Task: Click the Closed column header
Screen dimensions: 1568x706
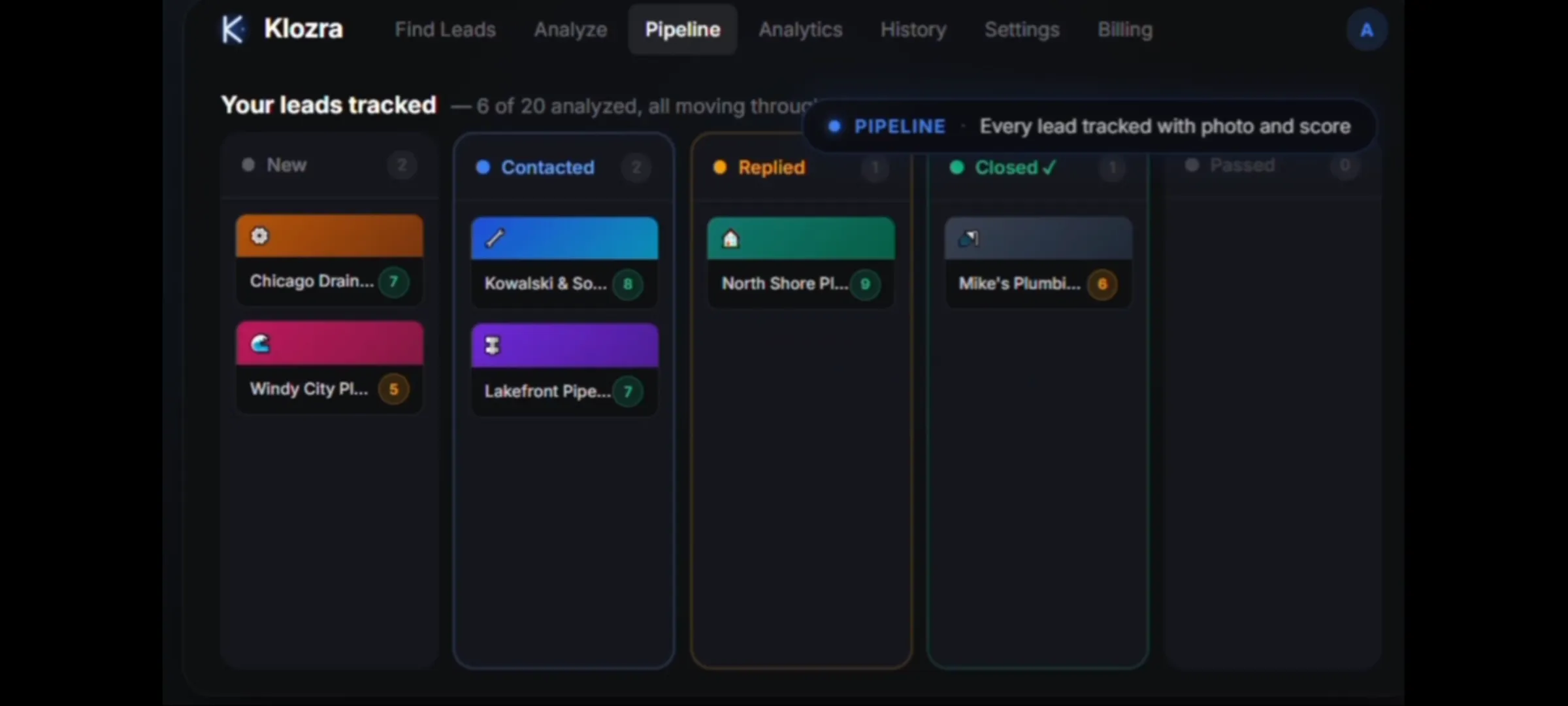Action: click(1037, 168)
